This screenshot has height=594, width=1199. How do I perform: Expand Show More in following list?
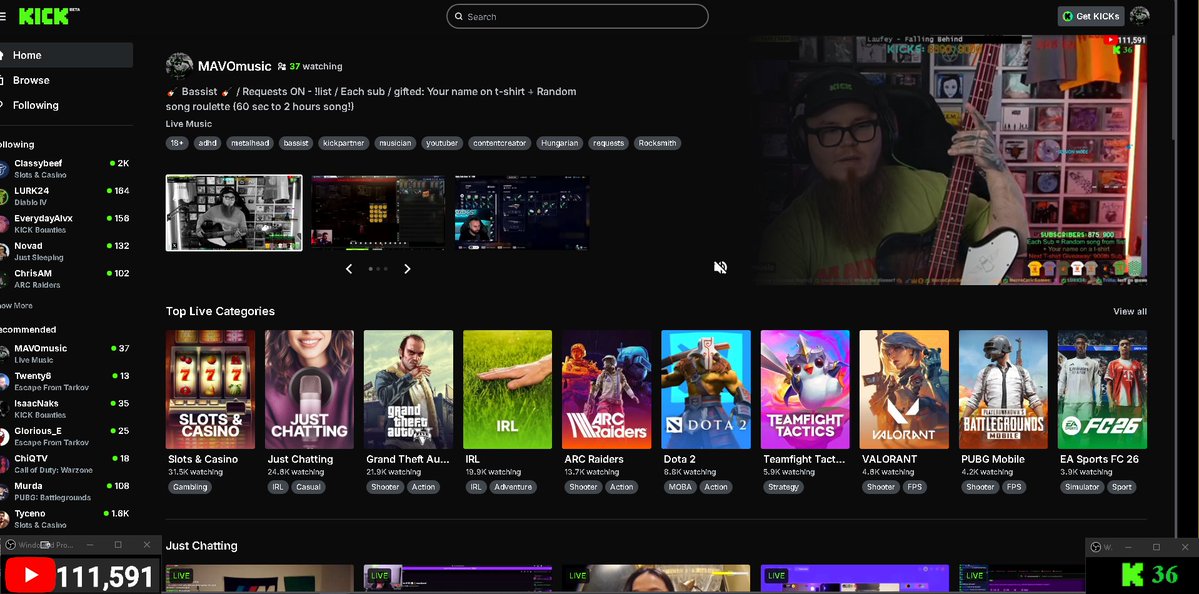pos(16,306)
